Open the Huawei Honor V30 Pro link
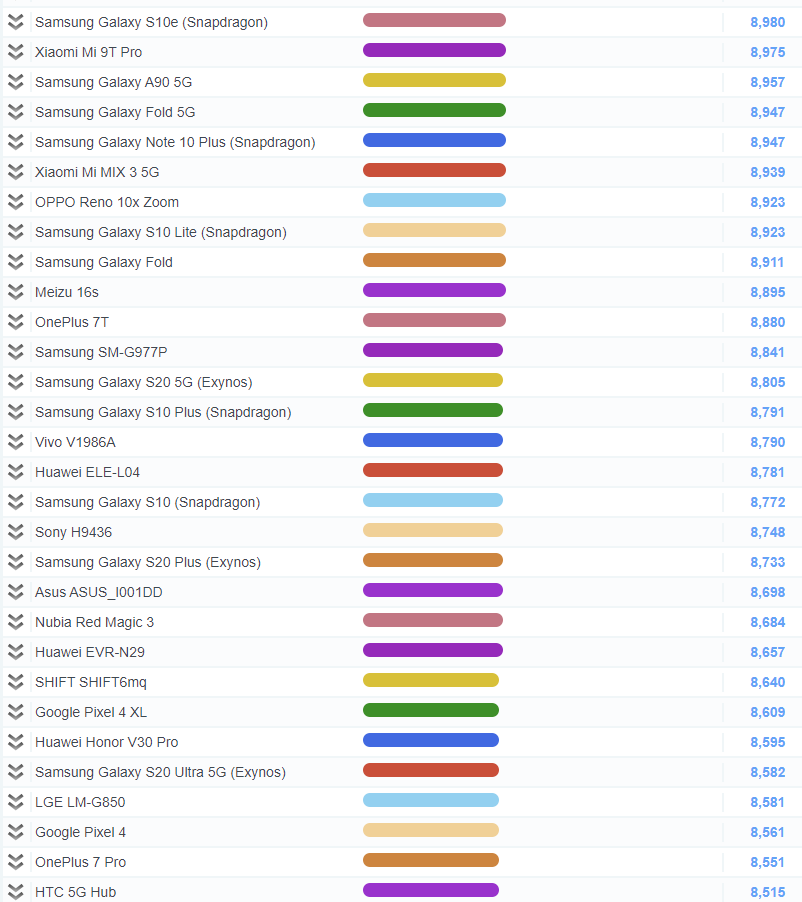Screen dimensions: 802x902 pos(106,742)
